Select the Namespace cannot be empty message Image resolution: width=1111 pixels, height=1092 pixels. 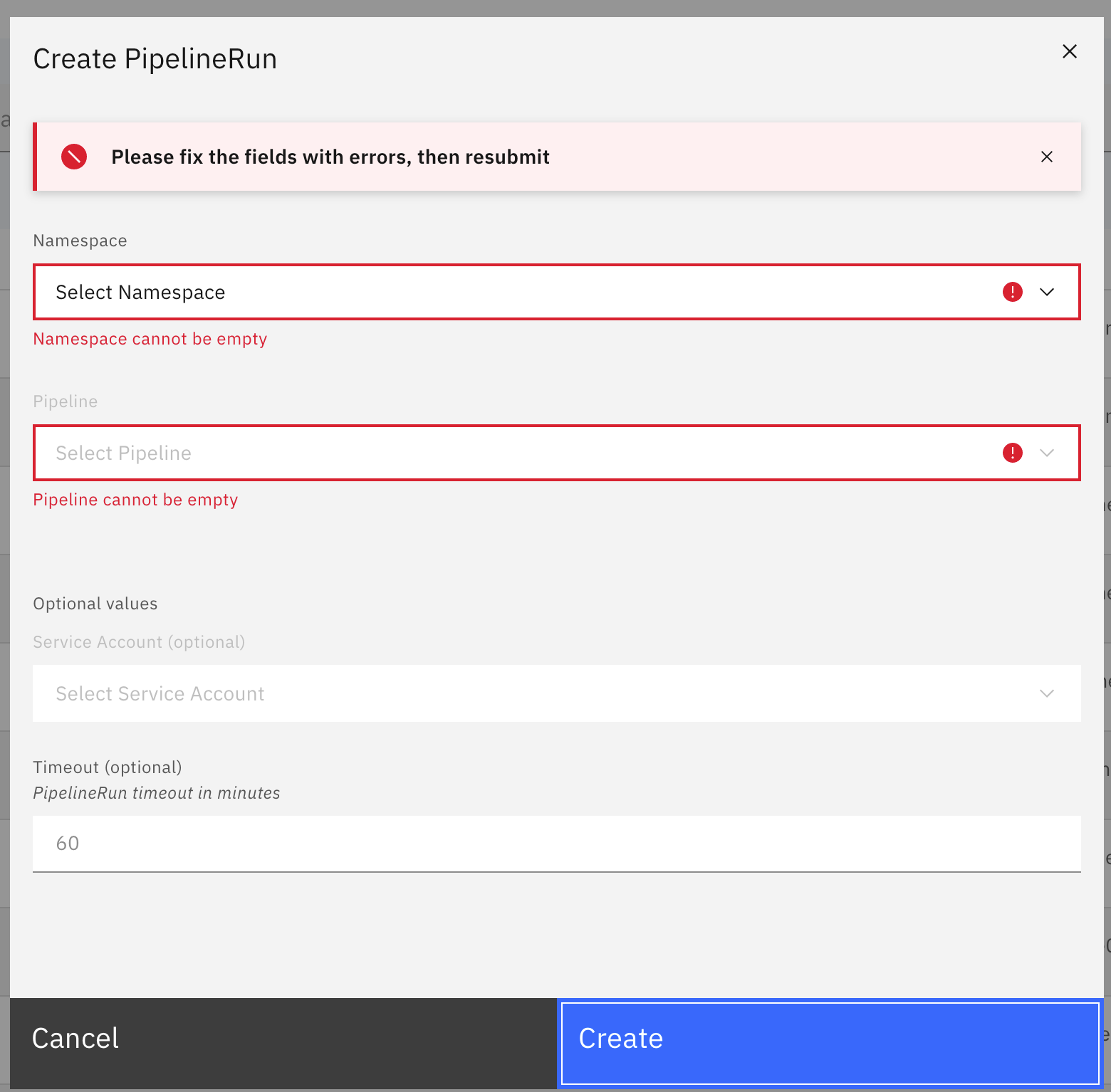pos(150,339)
